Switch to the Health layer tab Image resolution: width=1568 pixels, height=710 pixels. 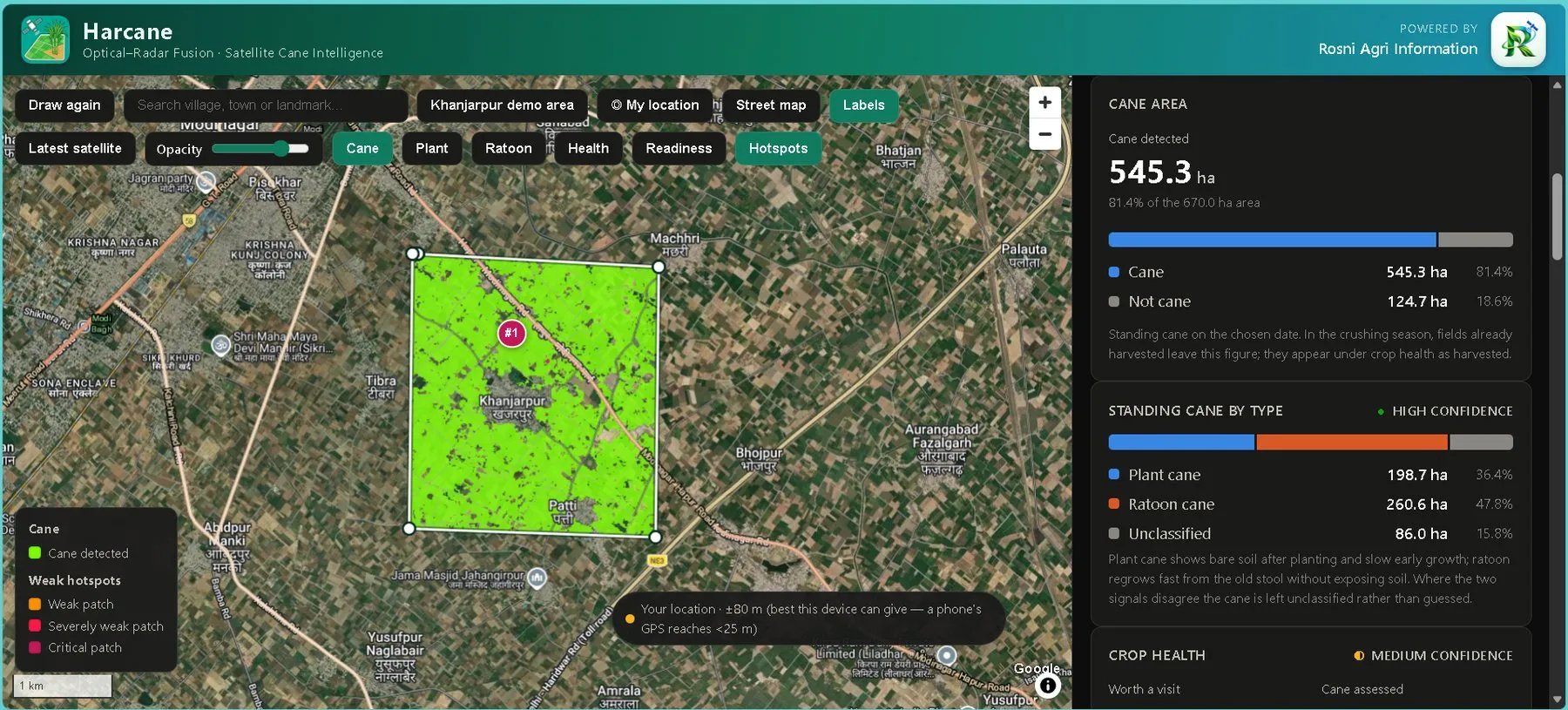pos(588,149)
